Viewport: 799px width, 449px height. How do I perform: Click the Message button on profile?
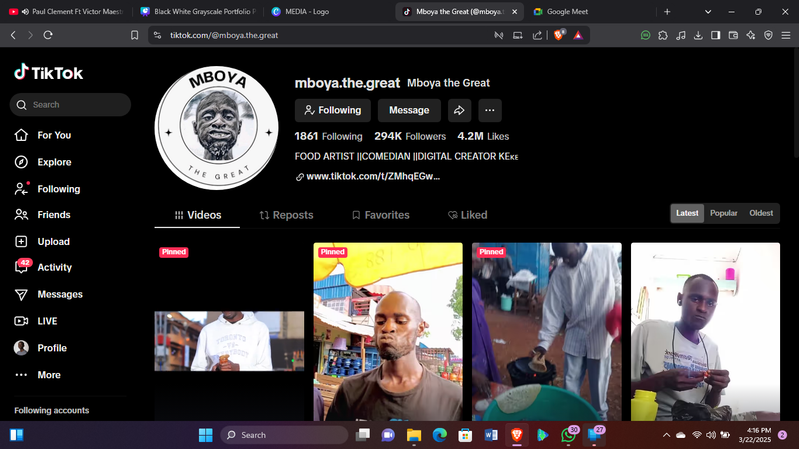[409, 110]
